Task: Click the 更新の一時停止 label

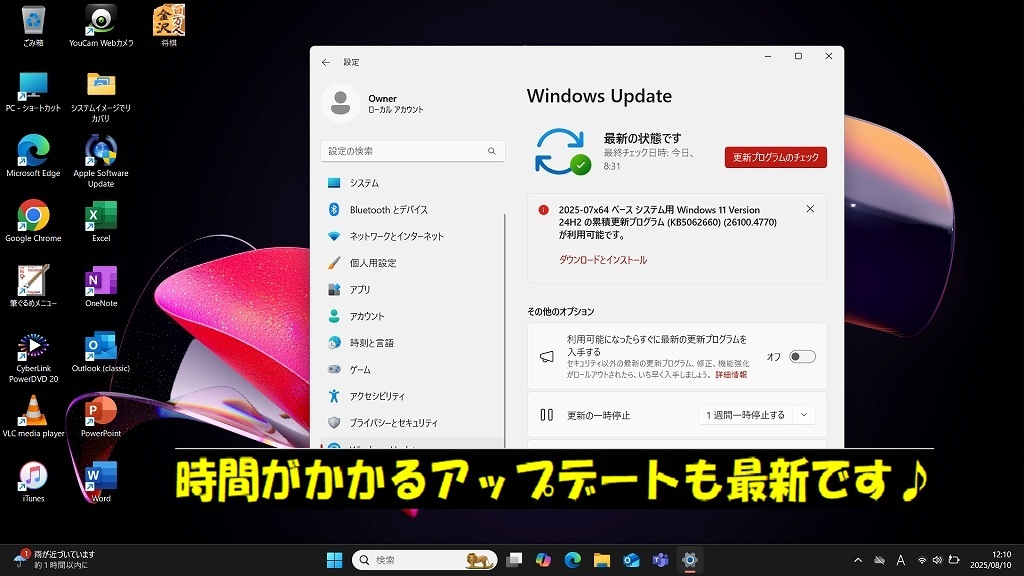Action: (598, 415)
